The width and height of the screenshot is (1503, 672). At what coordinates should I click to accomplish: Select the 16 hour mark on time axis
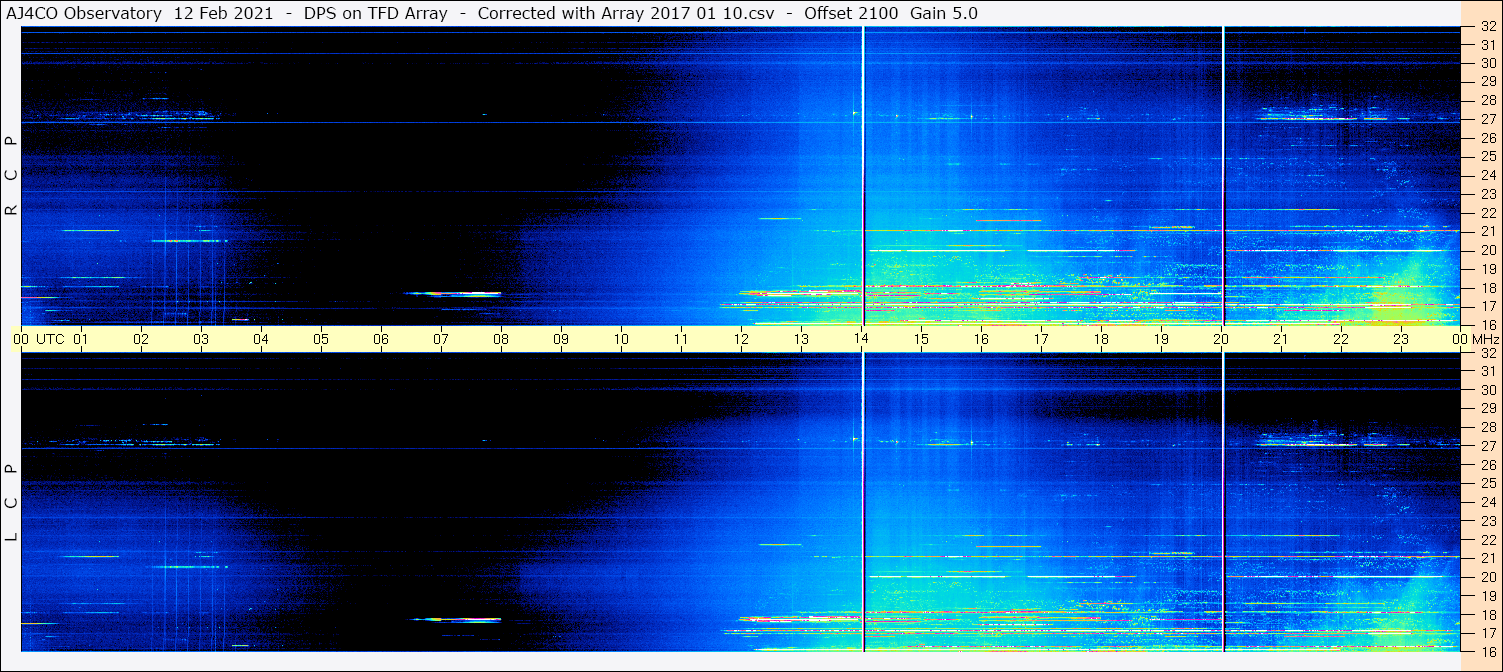[x=981, y=339]
